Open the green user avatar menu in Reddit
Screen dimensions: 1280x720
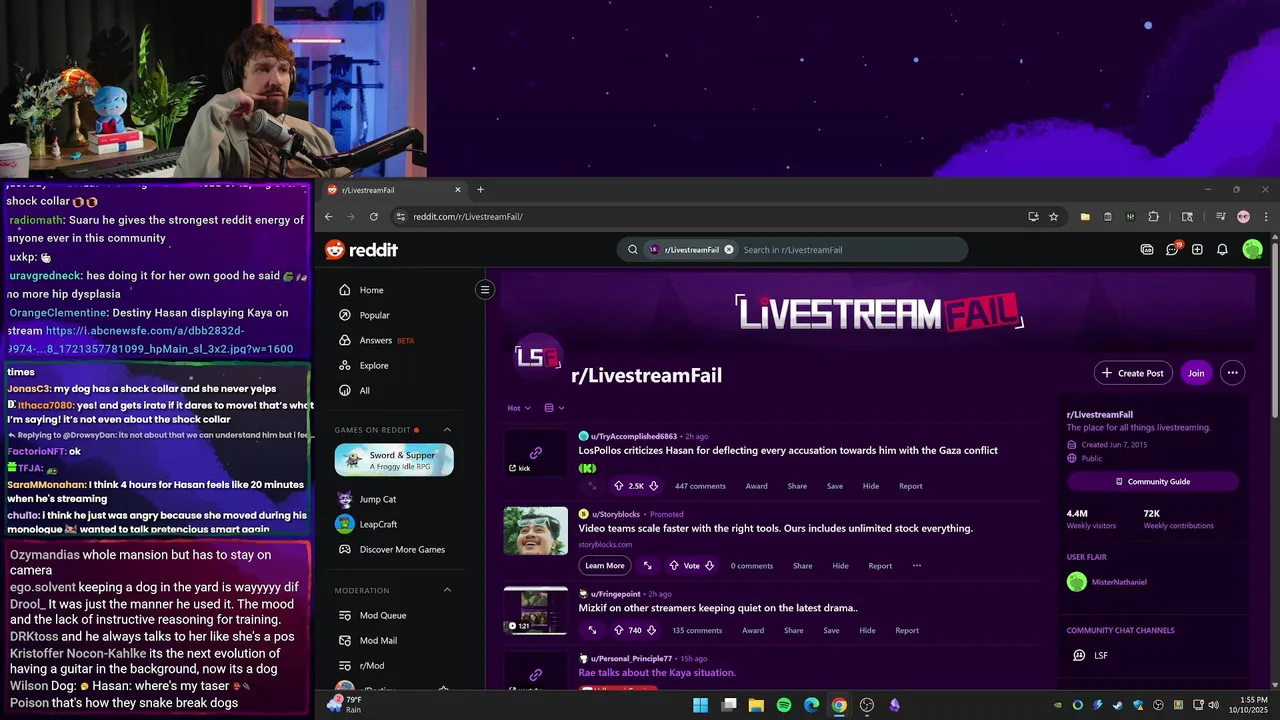tap(1252, 250)
